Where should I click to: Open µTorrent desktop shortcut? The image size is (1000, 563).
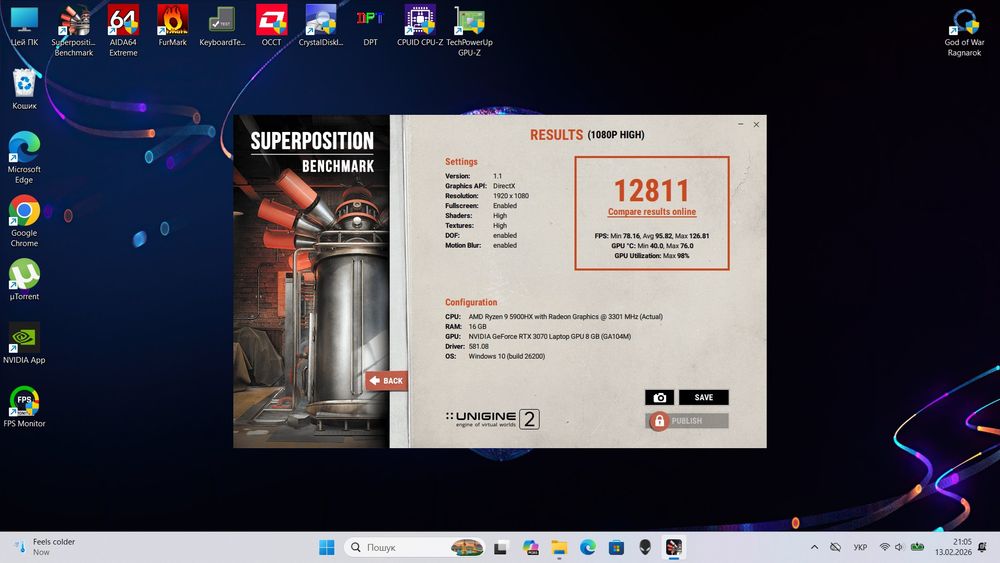[24, 279]
